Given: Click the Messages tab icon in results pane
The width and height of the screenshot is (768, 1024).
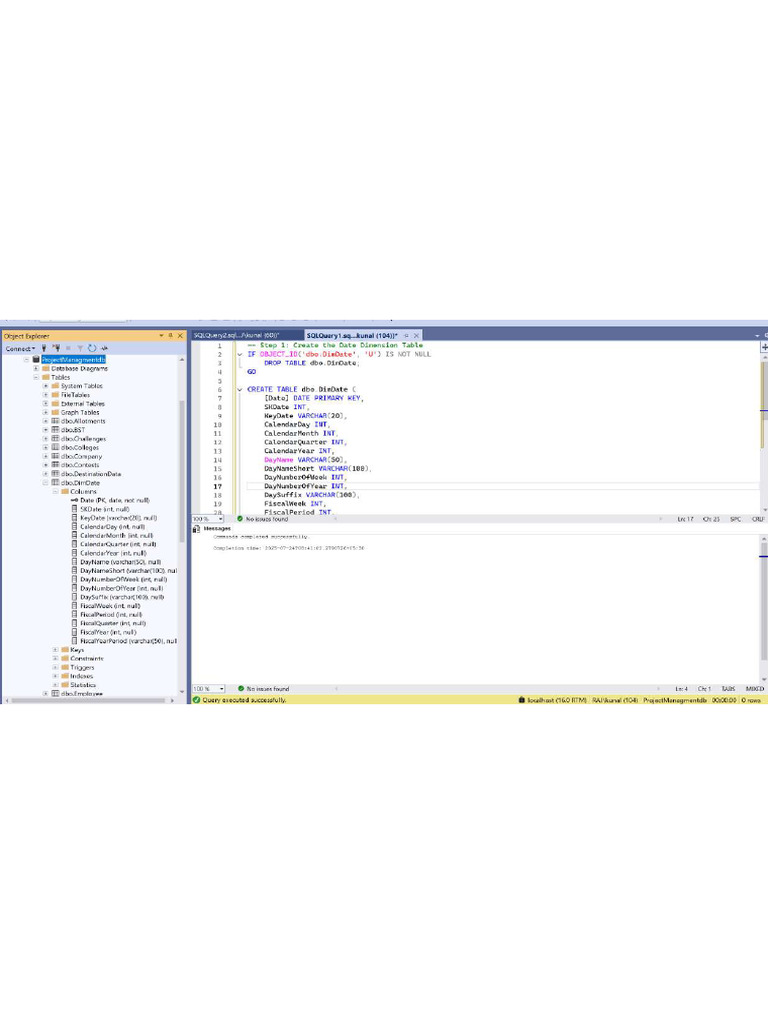Looking at the screenshot, I should (197, 528).
